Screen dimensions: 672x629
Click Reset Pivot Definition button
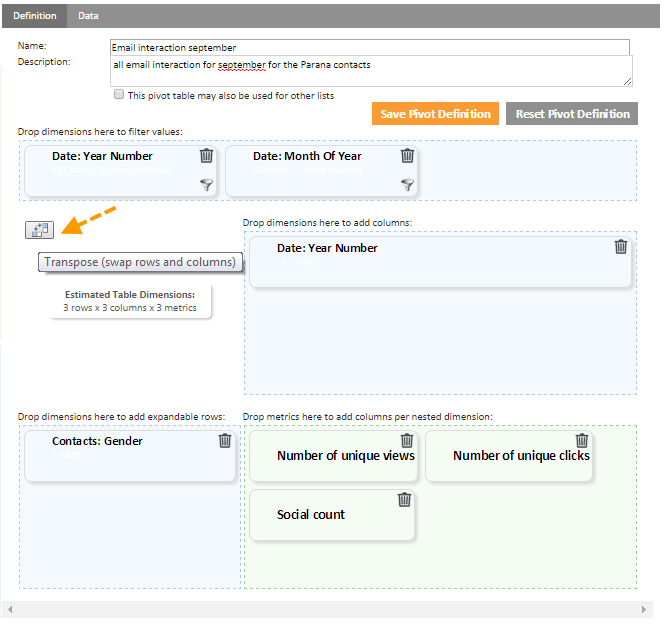coord(572,114)
